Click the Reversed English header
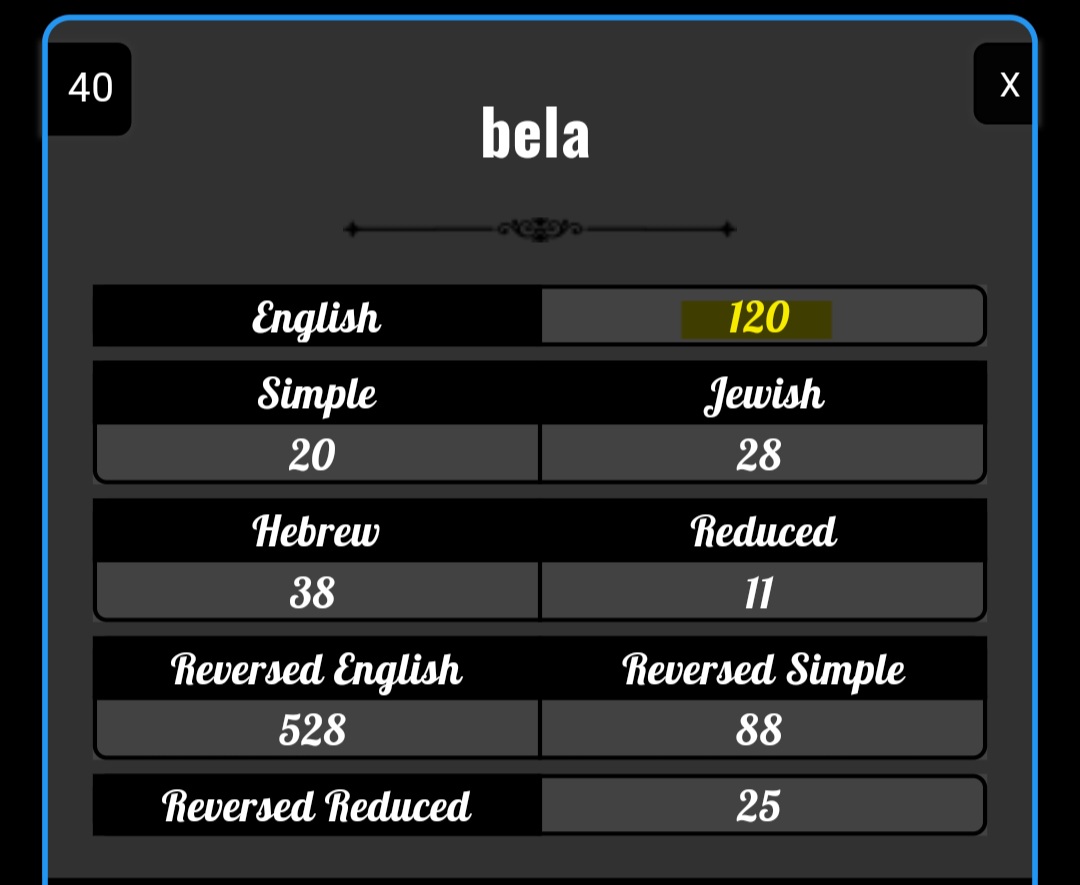Viewport: 1080px width, 885px height. tap(316, 668)
